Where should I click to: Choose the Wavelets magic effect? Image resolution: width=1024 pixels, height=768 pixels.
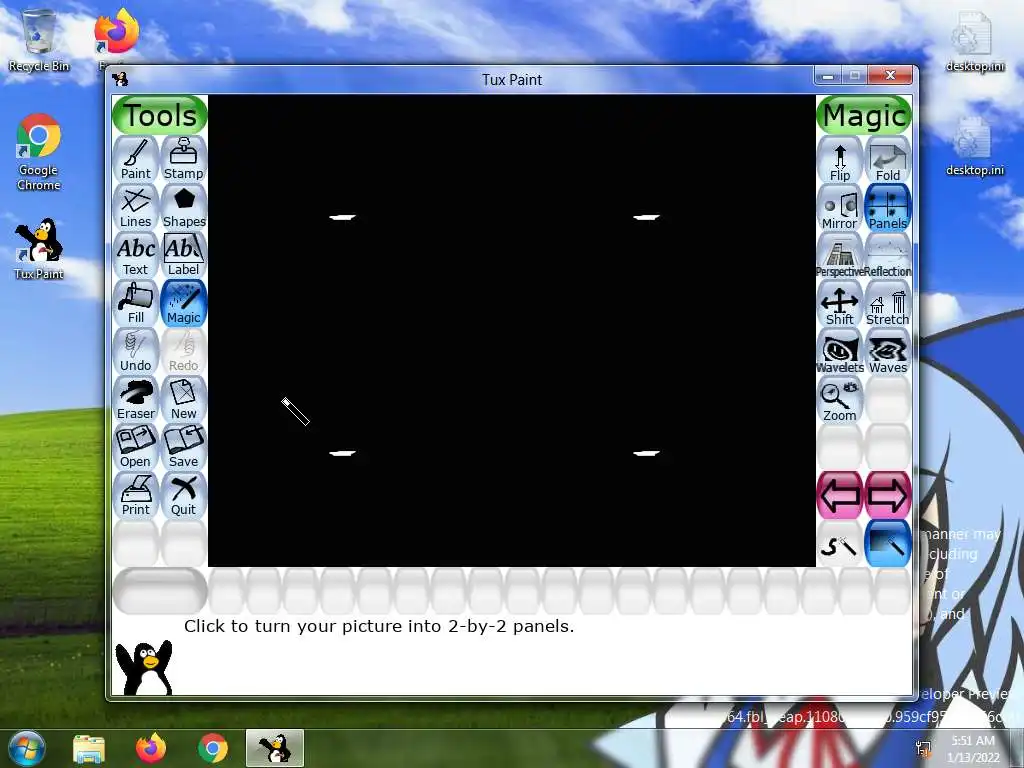(840, 353)
